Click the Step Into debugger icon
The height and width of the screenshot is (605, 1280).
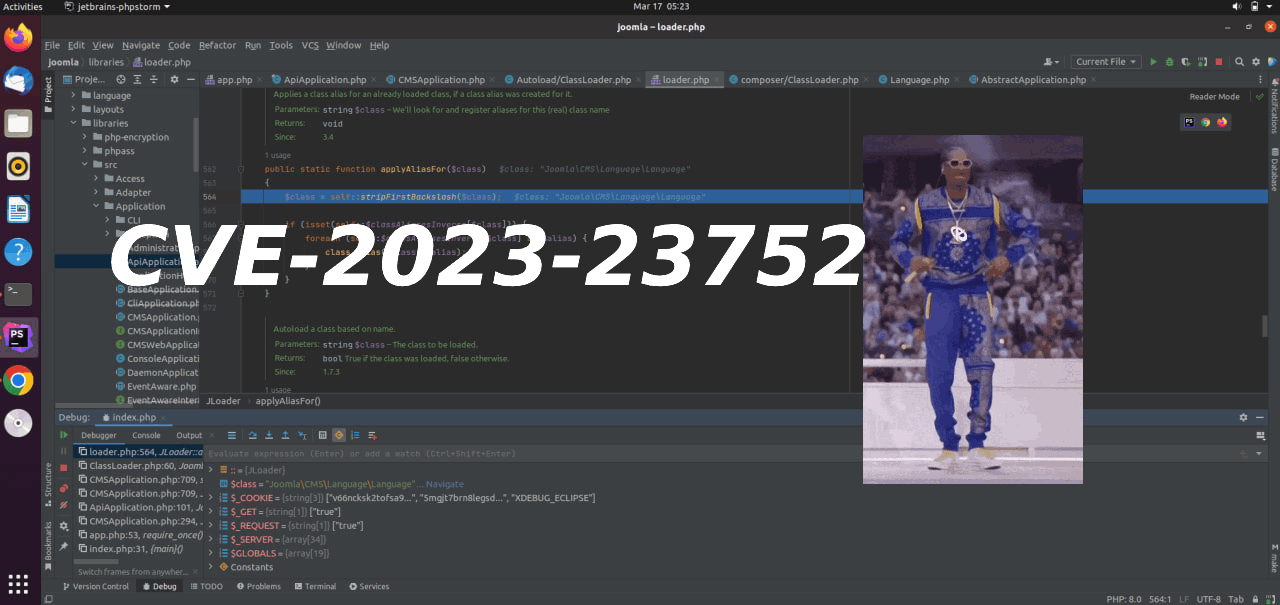pyautogui.click(x=269, y=435)
